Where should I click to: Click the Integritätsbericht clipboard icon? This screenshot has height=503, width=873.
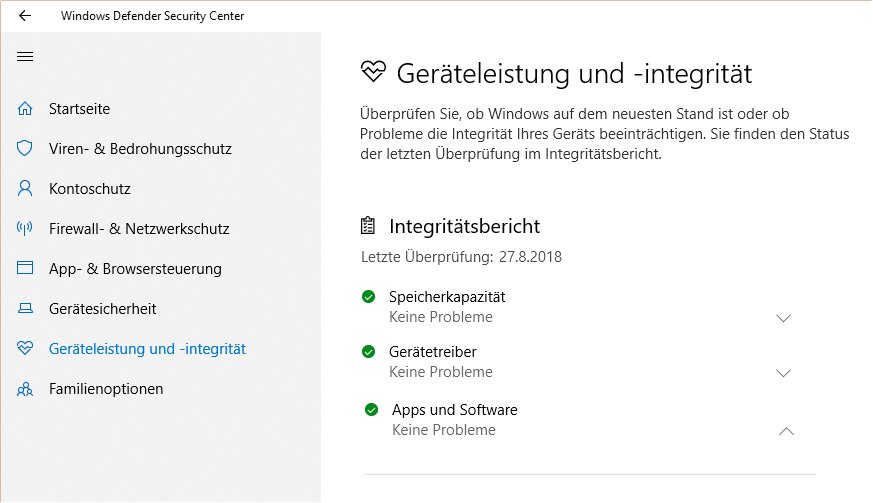click(x=368, y=226)
